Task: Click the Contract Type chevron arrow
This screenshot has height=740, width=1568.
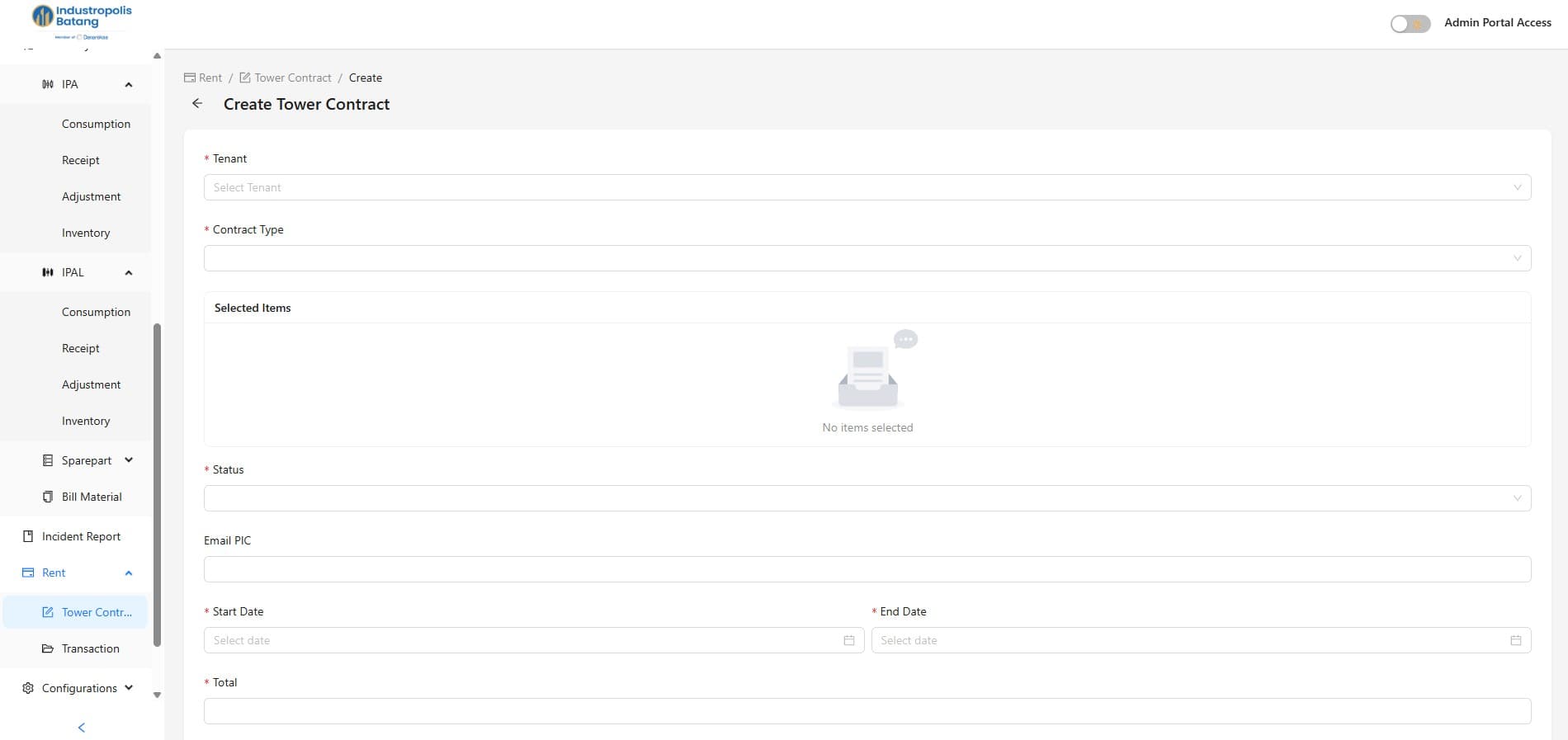Action: (x=1517, y=258)
